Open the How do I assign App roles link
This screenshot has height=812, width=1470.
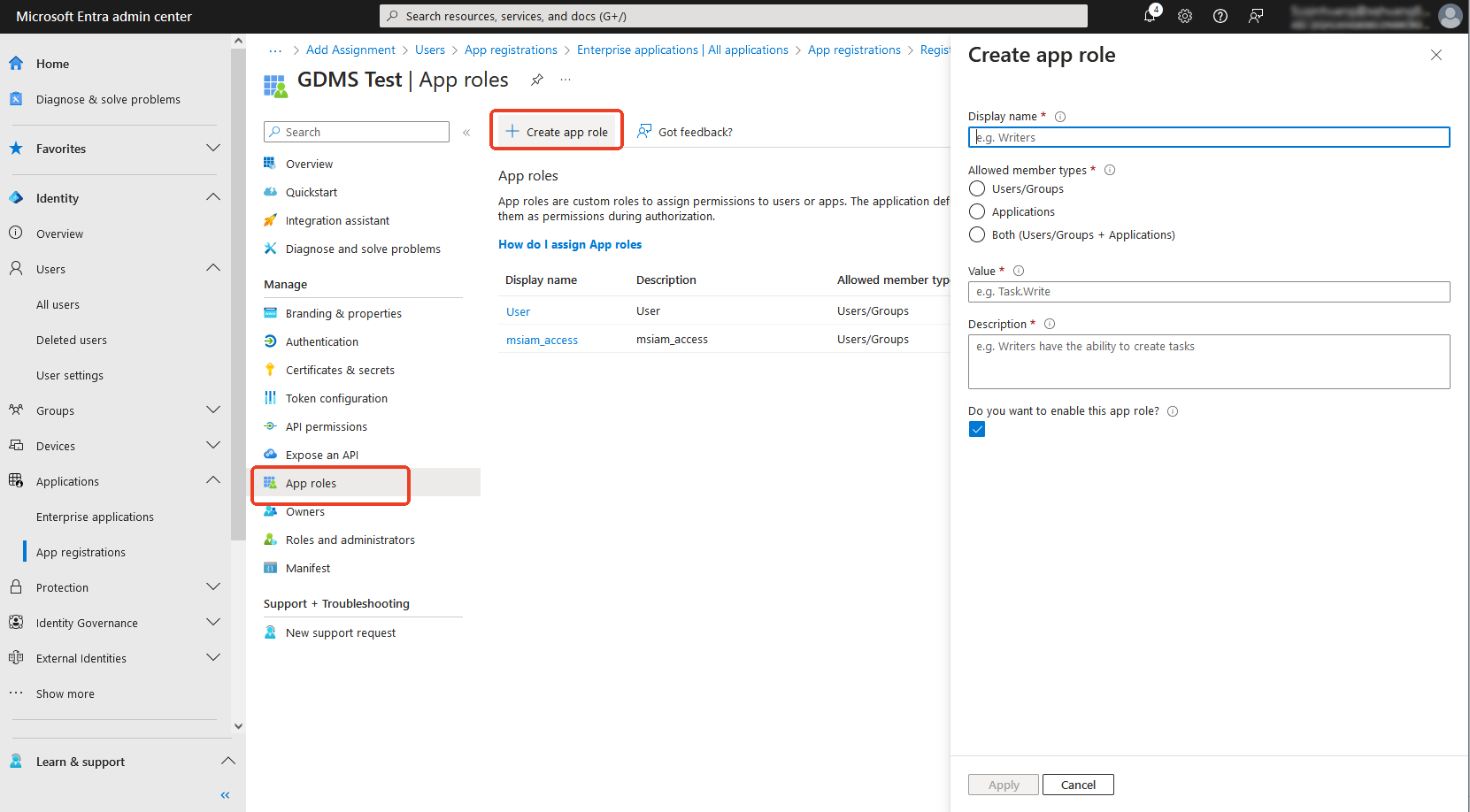(x=570, y=244)
